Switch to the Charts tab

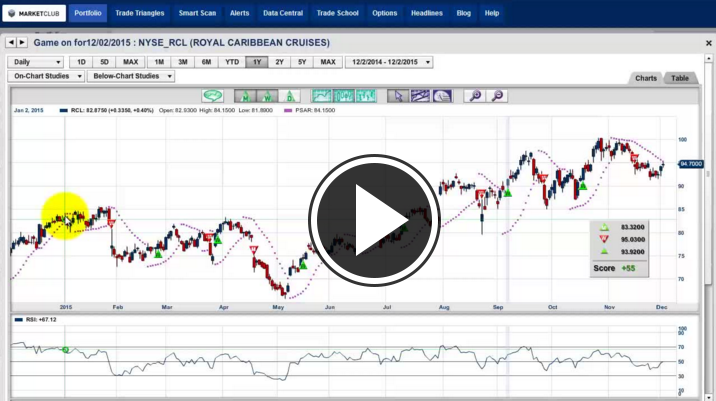[646, 78]
